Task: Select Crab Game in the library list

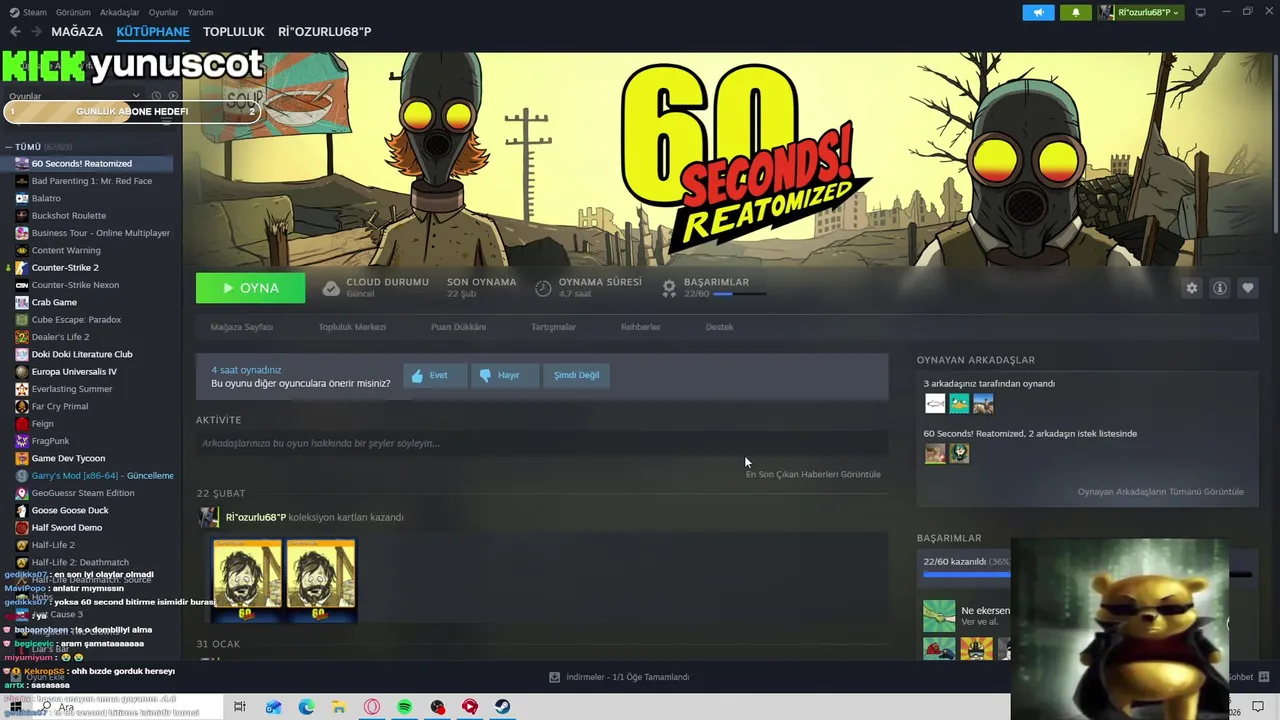Action: tap(54, 302)
